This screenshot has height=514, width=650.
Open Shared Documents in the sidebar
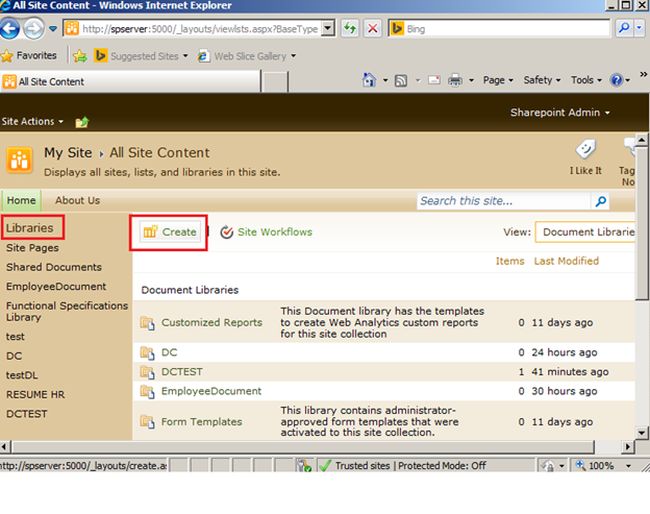[x=54, y=267]
